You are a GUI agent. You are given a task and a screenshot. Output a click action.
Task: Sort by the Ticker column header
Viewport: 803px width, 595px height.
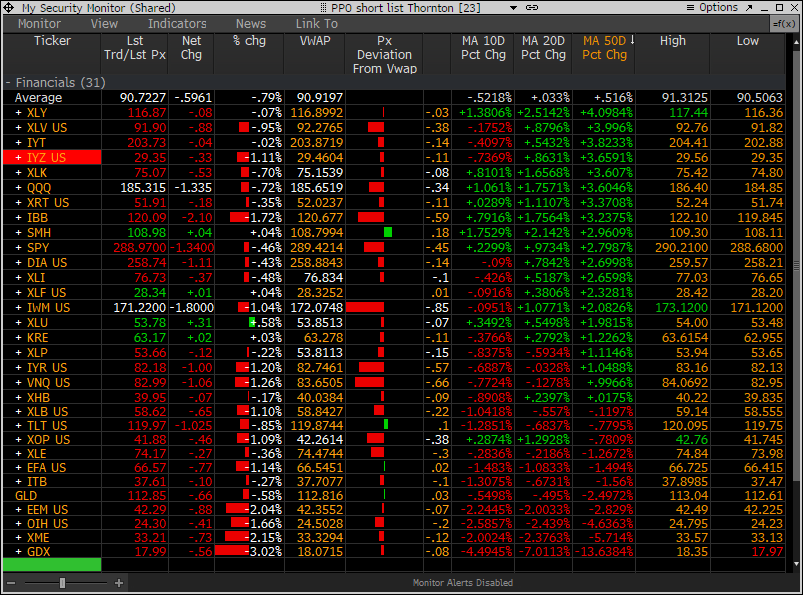(x=52, y=41)
